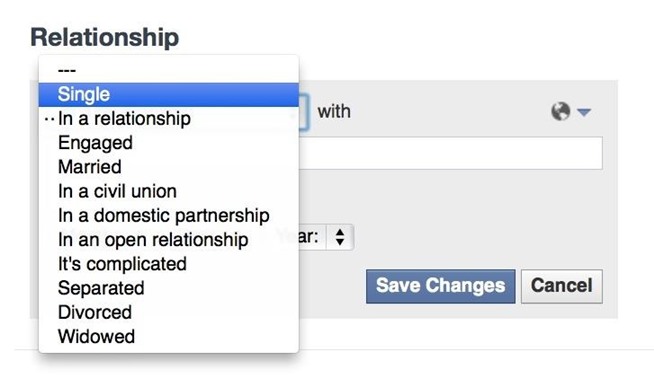
Task: Select the blank '---' option
Action: click(x=169, y=70)
